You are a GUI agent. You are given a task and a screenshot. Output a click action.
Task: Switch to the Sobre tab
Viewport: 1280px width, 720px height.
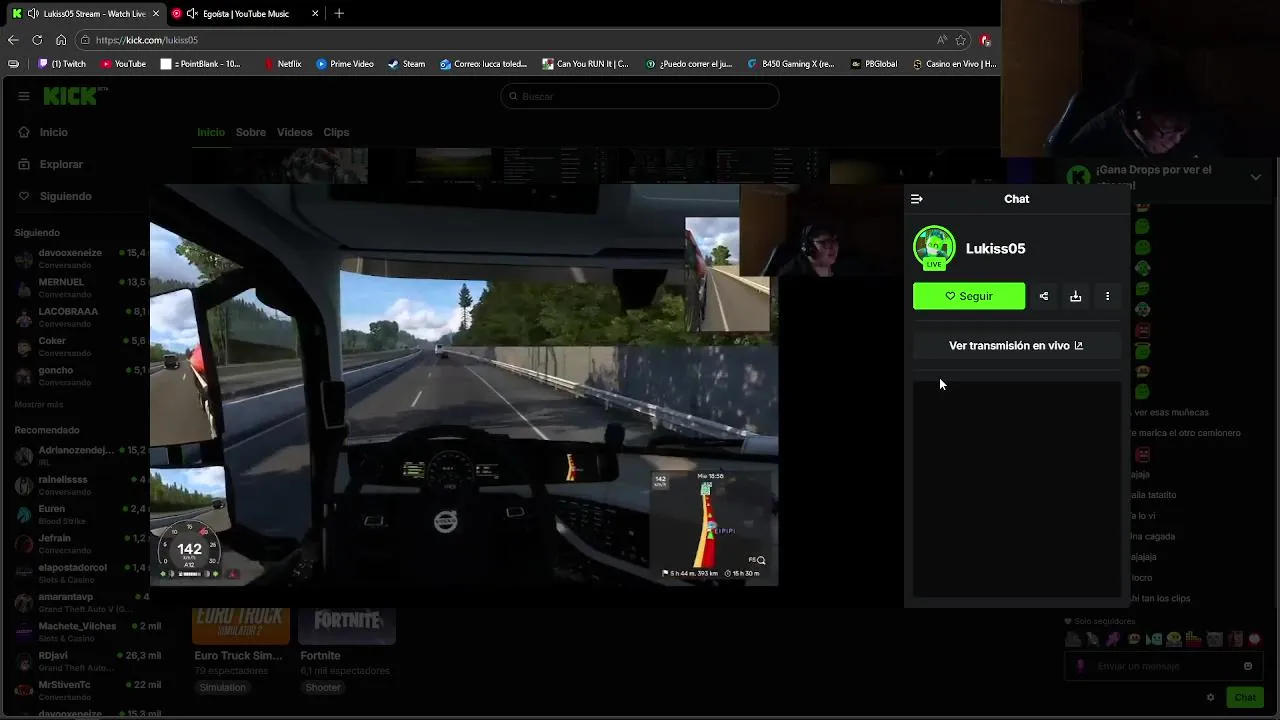click(251, 132)
